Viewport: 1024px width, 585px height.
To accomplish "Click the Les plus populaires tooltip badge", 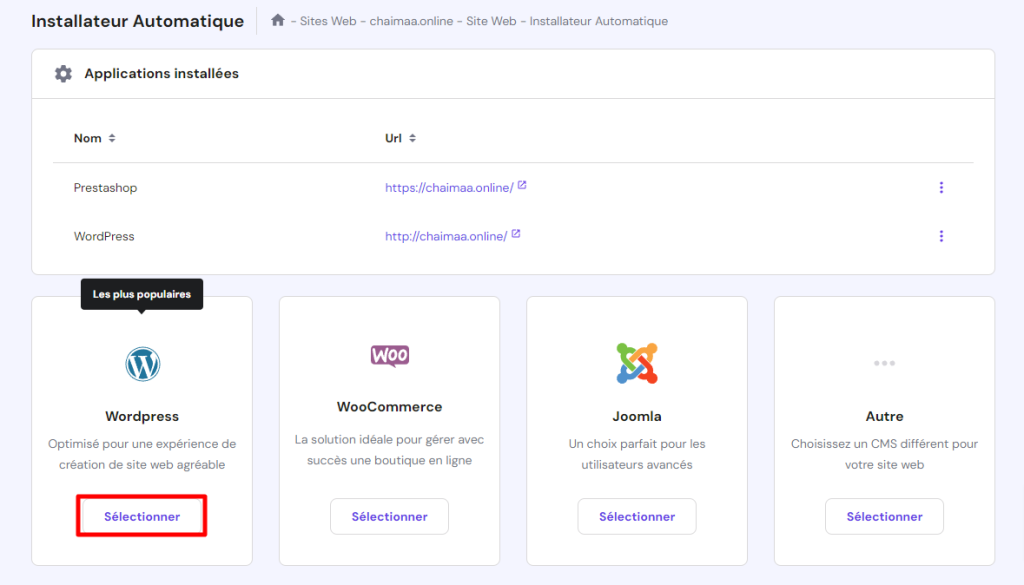I will click(x=142, y=294).
